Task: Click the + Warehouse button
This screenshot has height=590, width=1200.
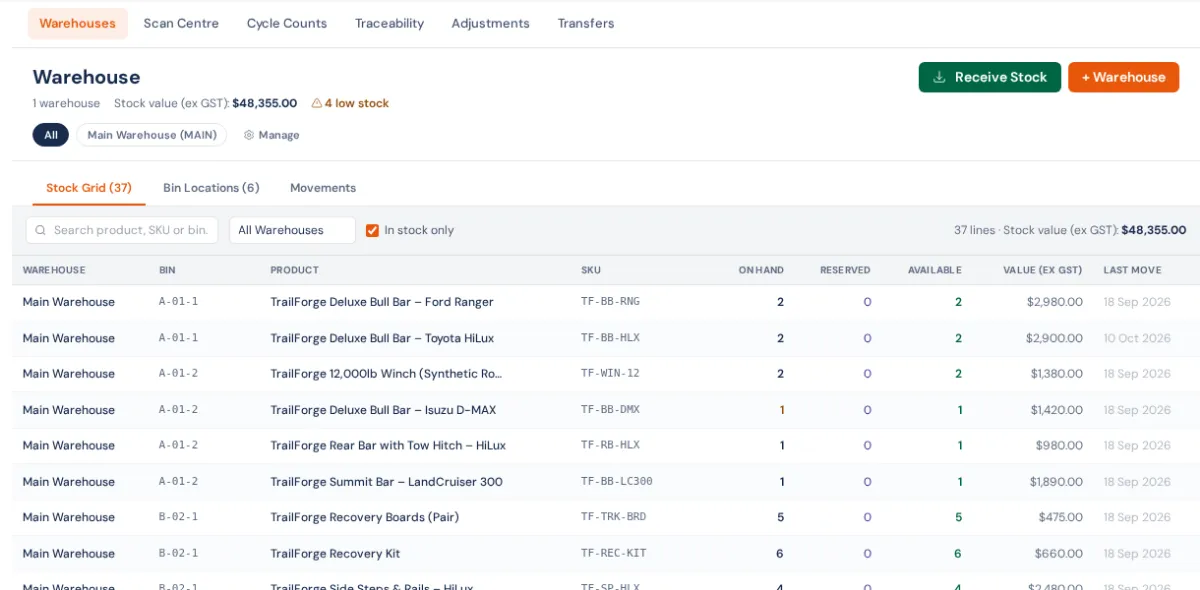Action: [x=1123, y=77]
